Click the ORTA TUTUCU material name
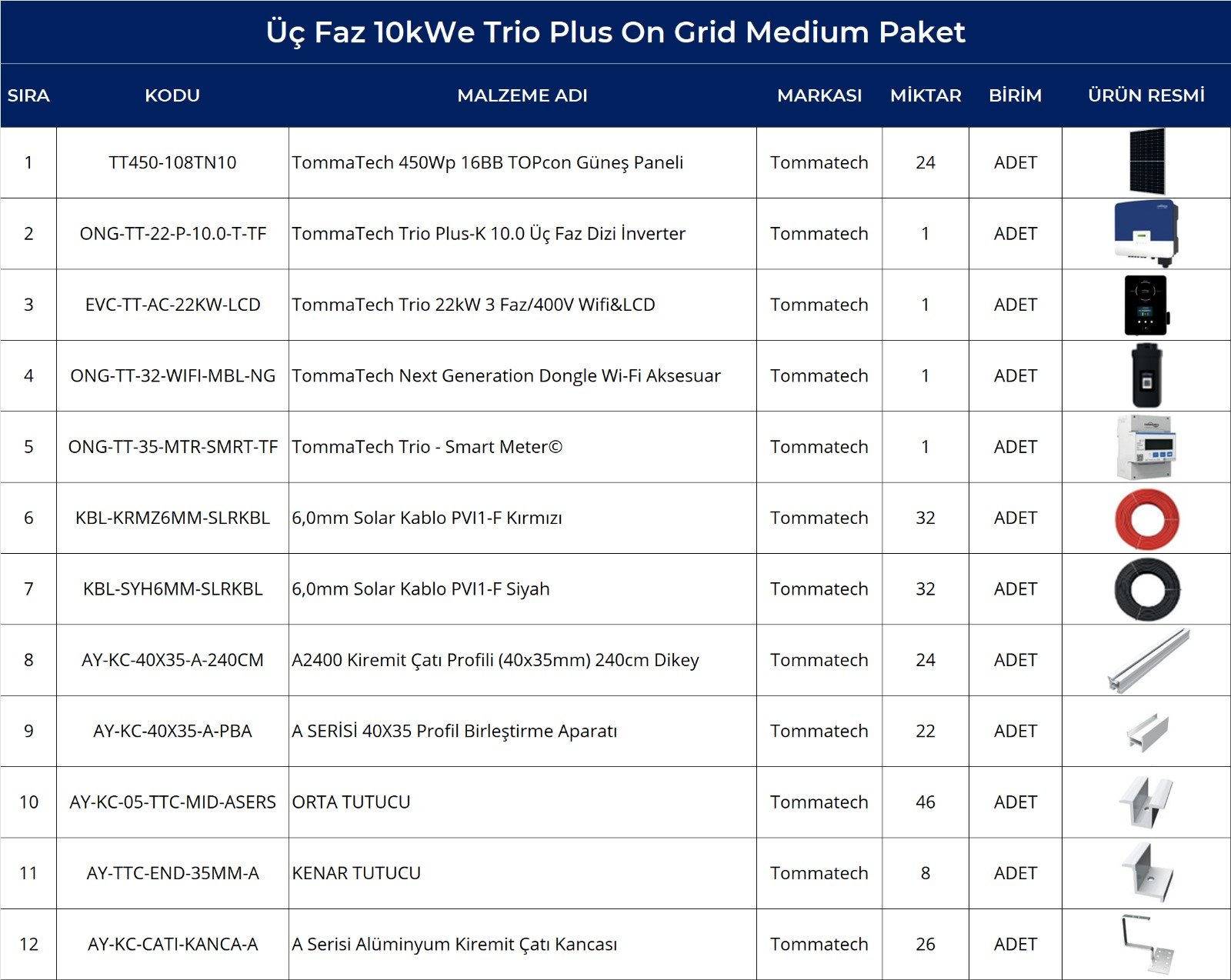This screenshot has height=980, width=1231. 351,802
